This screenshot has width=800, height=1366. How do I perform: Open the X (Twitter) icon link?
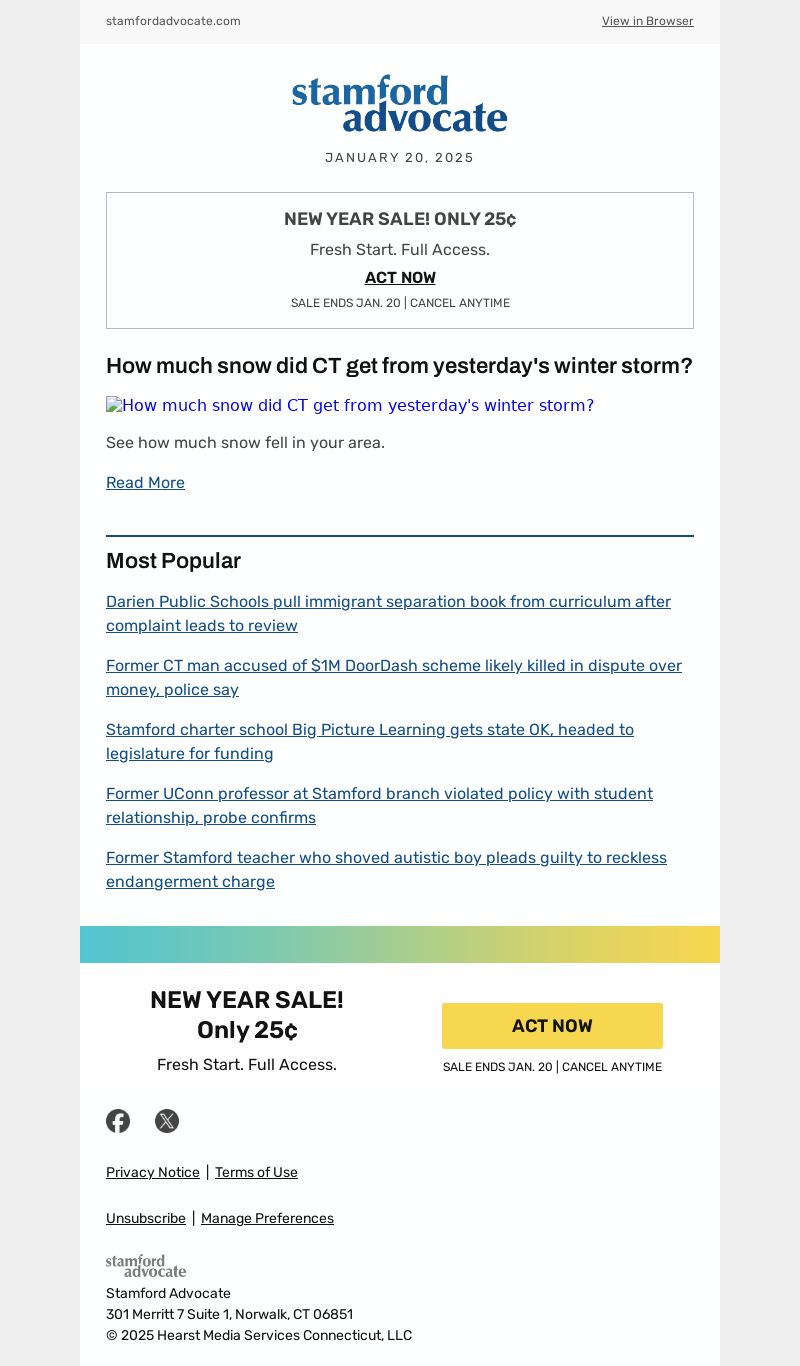[167, 1121]
